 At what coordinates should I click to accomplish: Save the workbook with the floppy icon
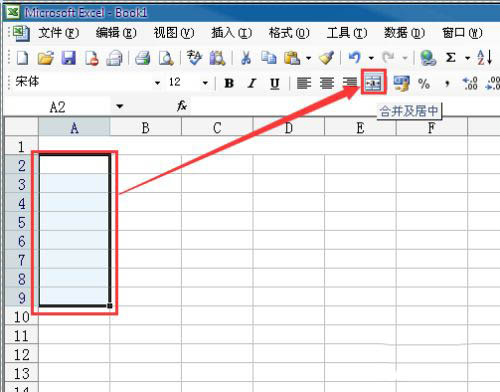coord(69,58)
